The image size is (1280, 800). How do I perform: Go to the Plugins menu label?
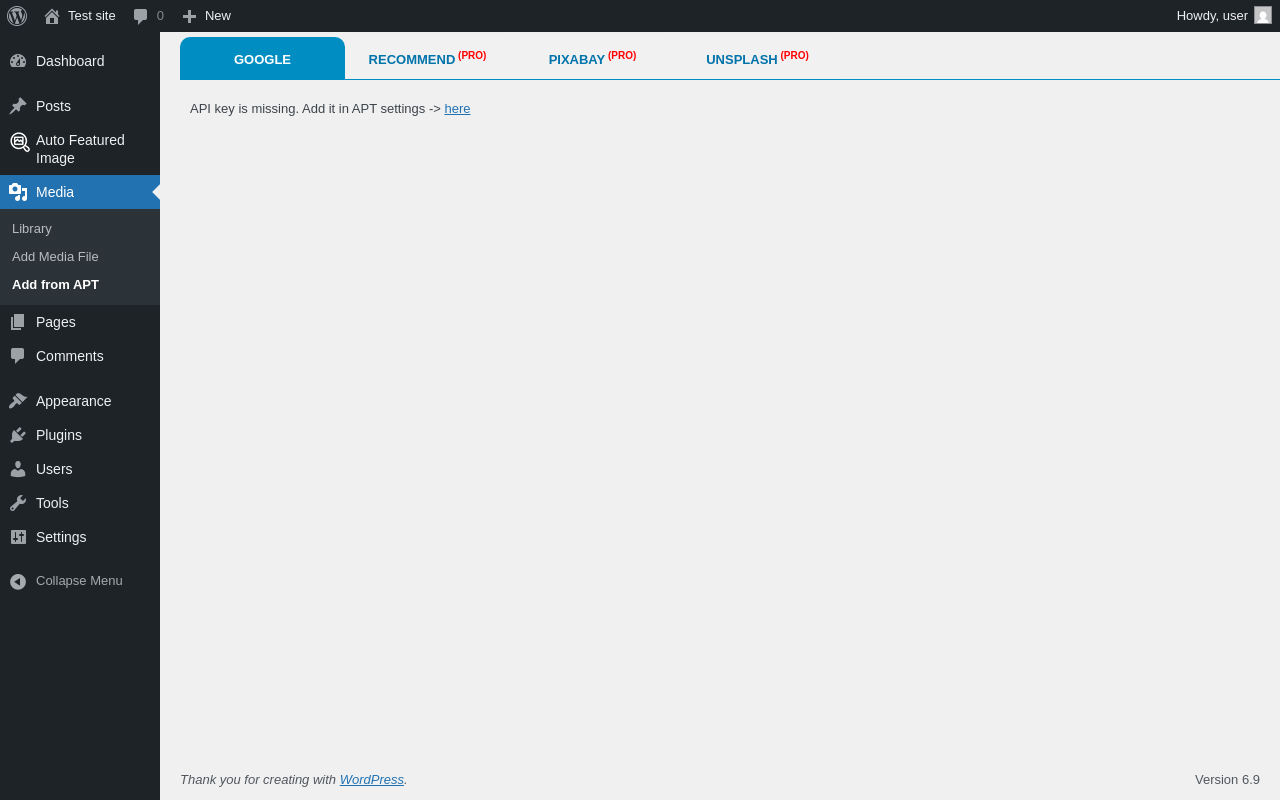point(59,435)
